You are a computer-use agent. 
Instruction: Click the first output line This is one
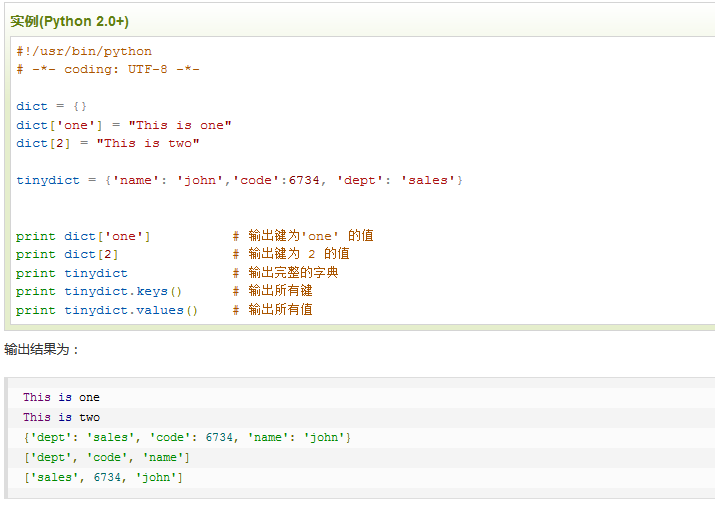61,397
